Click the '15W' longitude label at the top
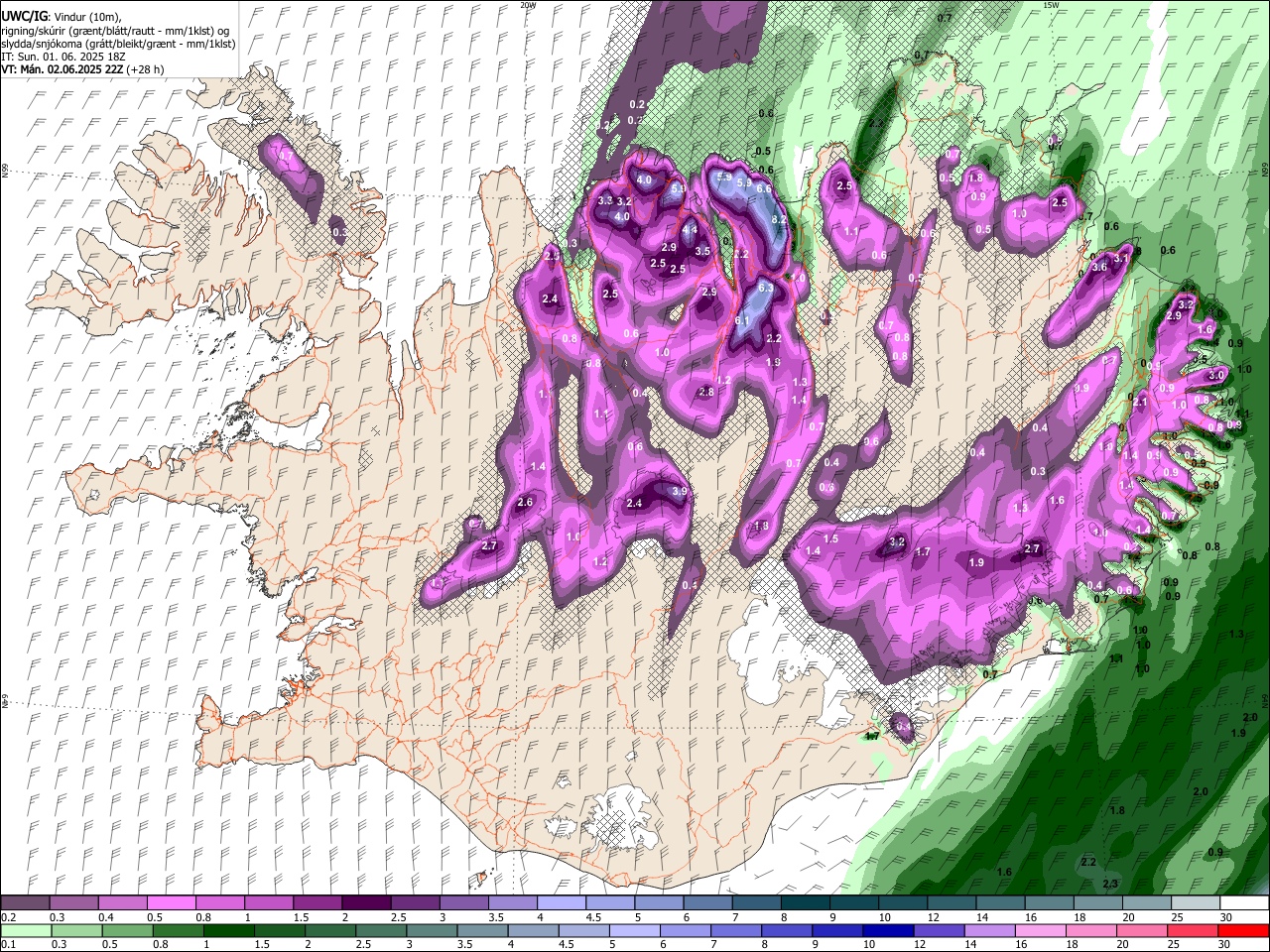The width and height of the screenshot is (1270, 952). coord(1051,5)
